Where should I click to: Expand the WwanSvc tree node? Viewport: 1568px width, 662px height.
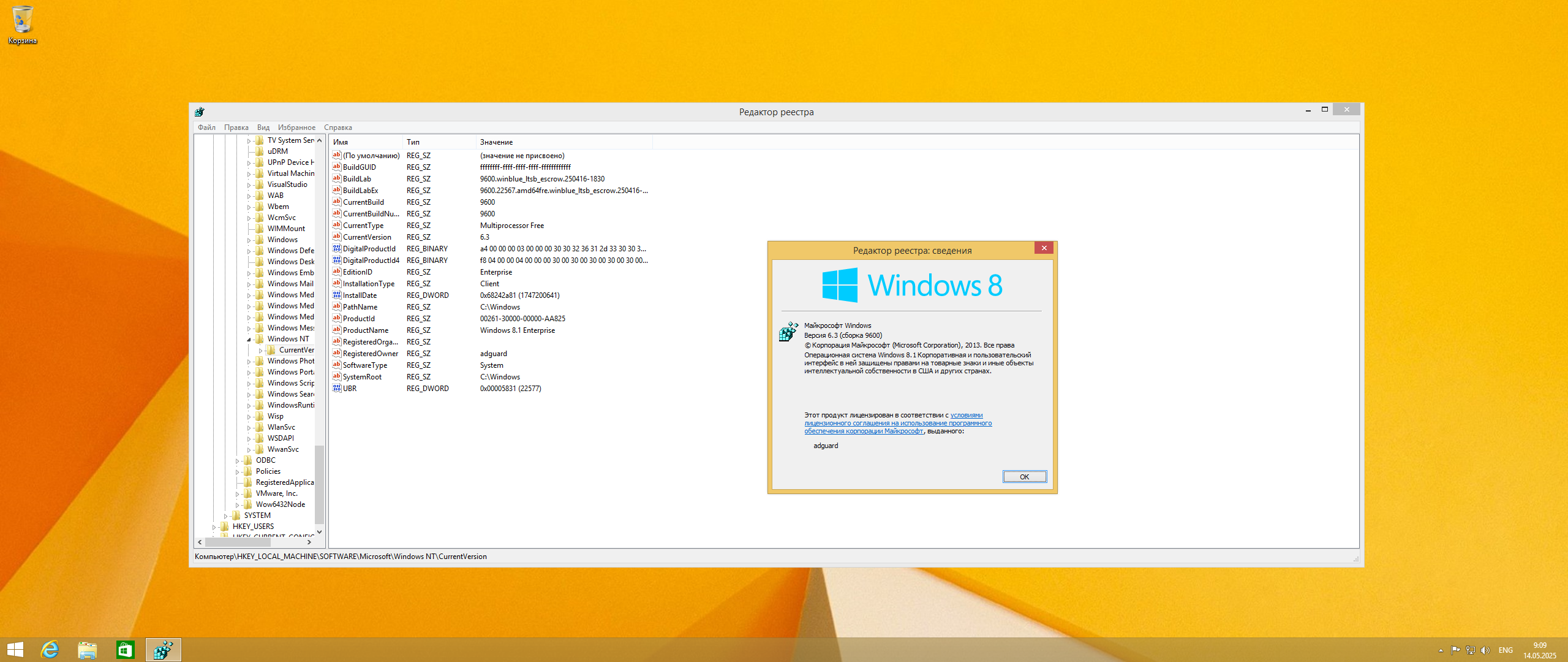pyautogui.click(x=249, y=449)
